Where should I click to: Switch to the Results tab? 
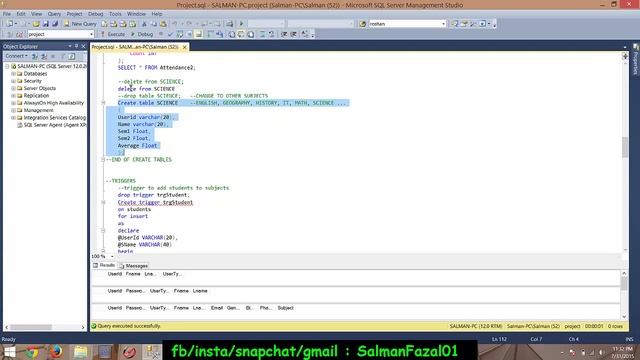(x=104, y=265)
